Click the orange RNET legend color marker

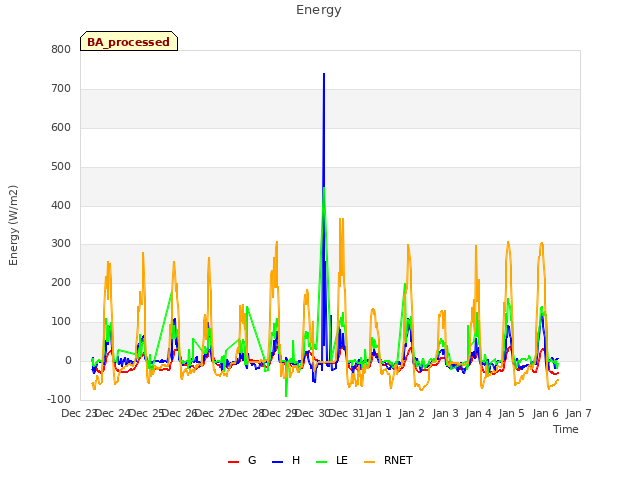point(369,462)
